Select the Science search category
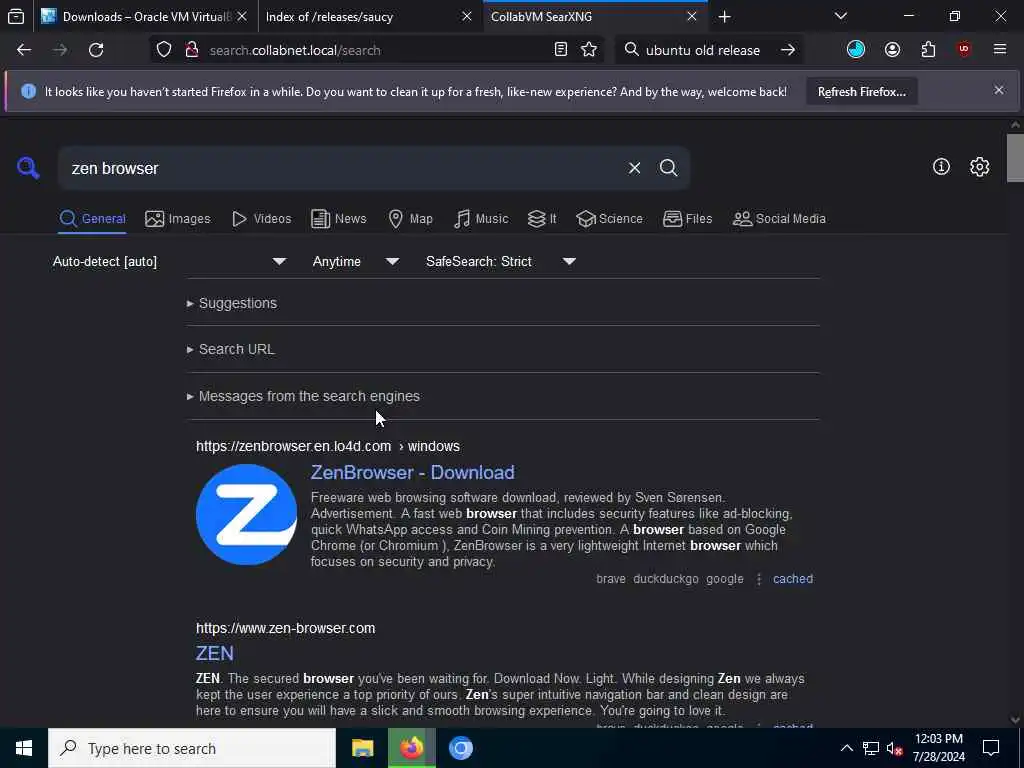Viewport: 1024px width, 768px height. [609, 219]
